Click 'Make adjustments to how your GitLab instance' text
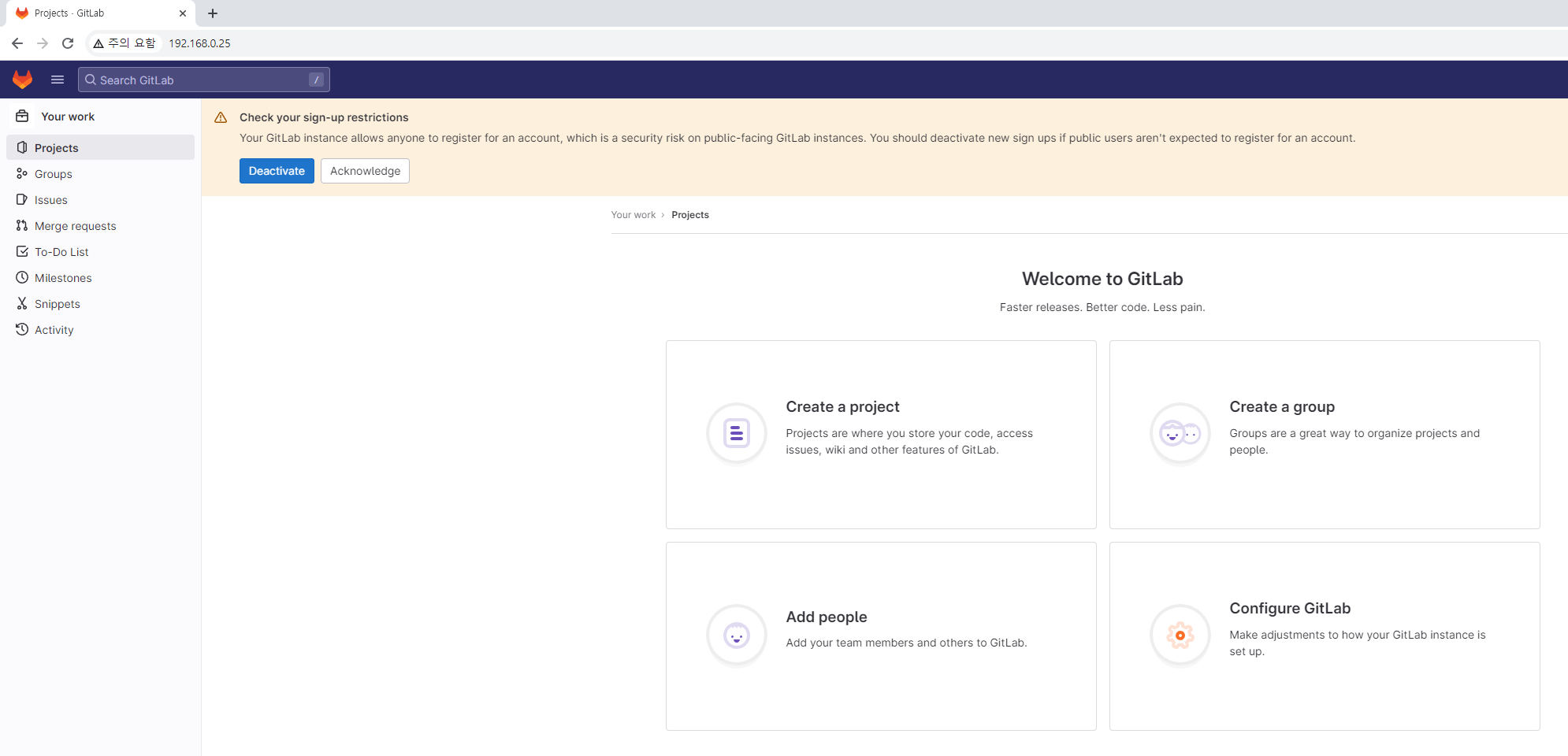The image size is (1568, 756). click(1357, 643)
